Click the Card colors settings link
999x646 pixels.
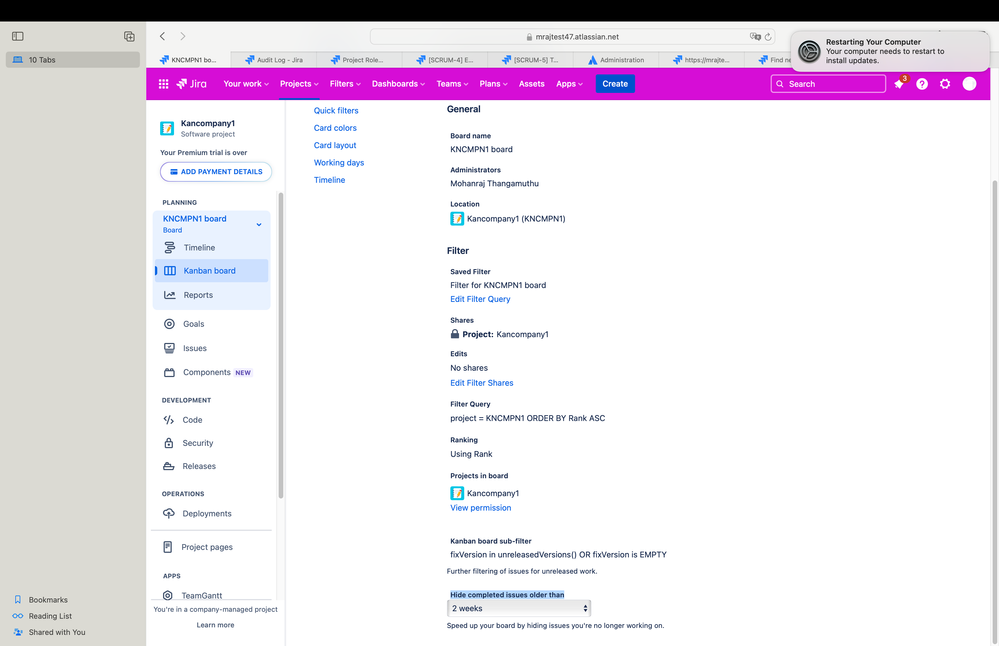[x=335, y=127]
